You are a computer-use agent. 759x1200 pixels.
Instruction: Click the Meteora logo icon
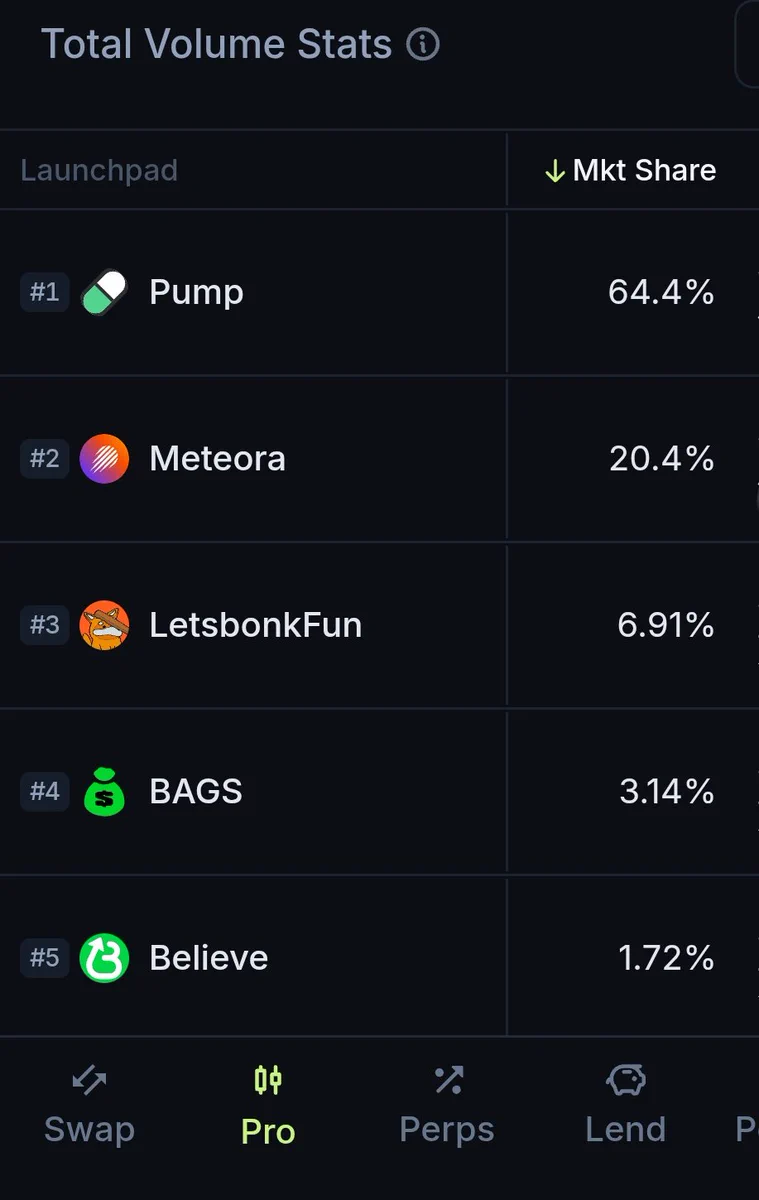104,459
